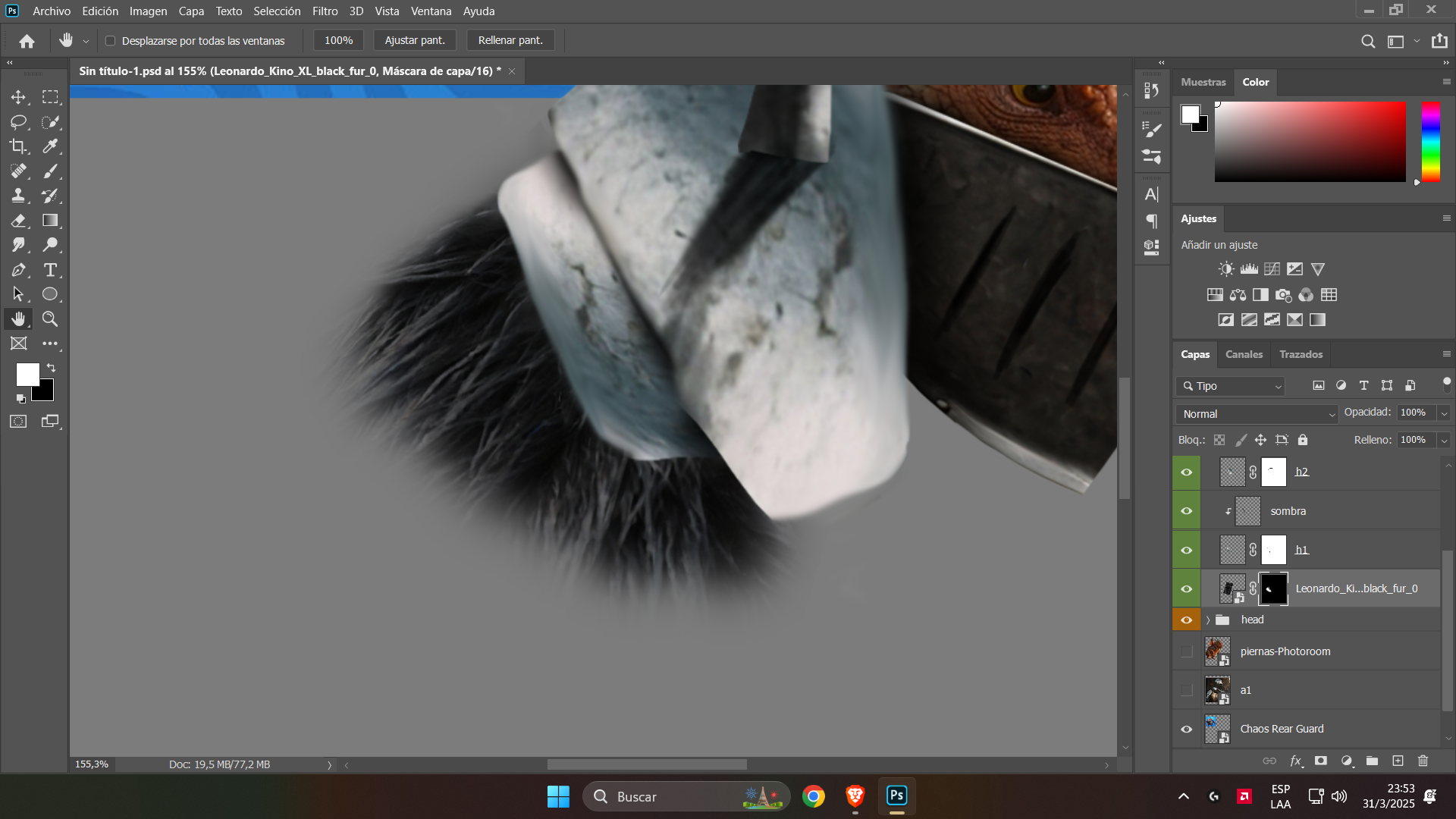The width and height of the screenshot is (1456, 819).
Task: Hide the h1 layer
Action: coord(1187,551)
